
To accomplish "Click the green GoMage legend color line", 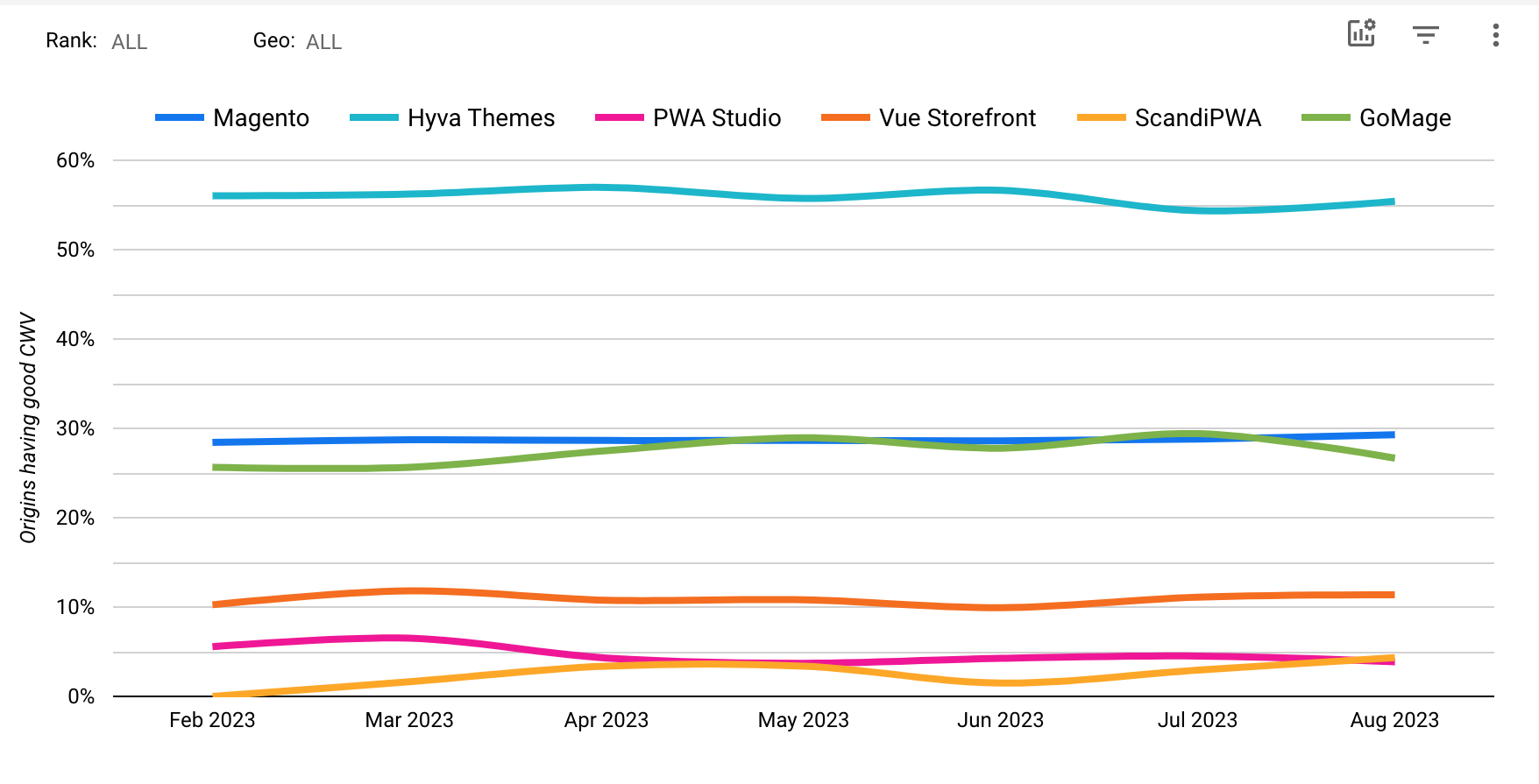I will click(x=1326, y=117).
